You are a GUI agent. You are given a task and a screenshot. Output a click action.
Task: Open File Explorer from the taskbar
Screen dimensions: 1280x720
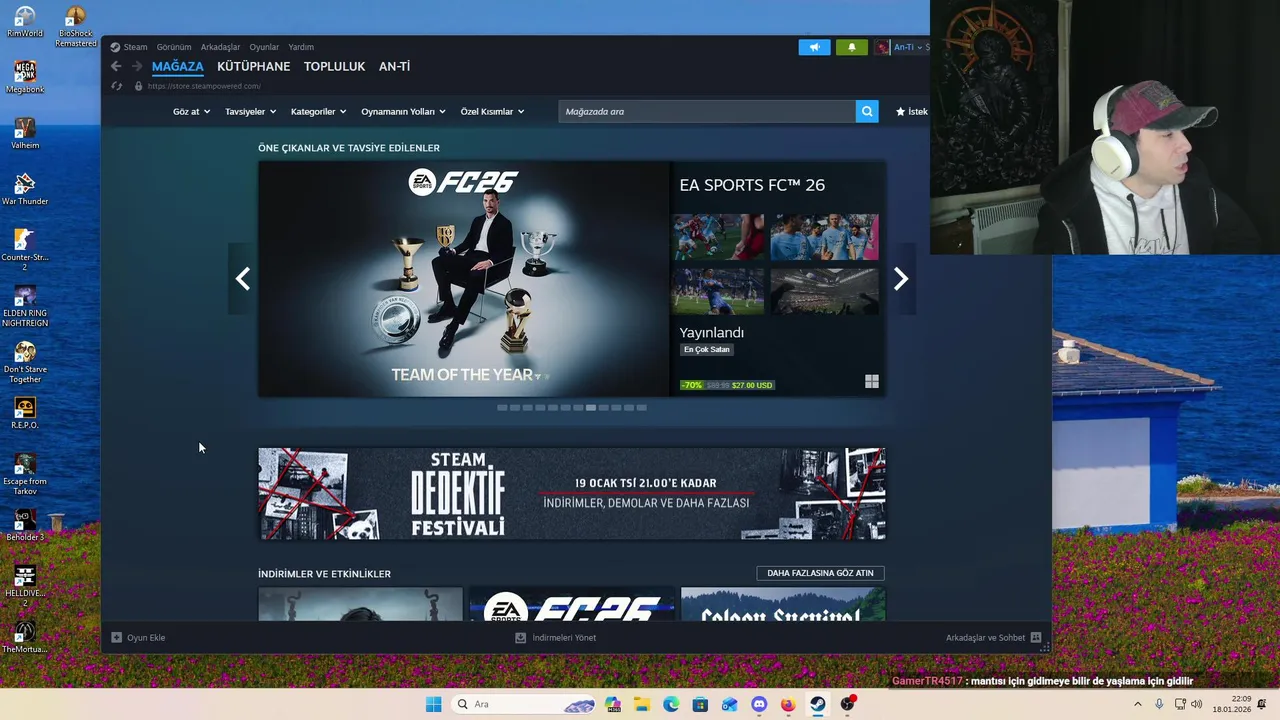click(641, 704)
